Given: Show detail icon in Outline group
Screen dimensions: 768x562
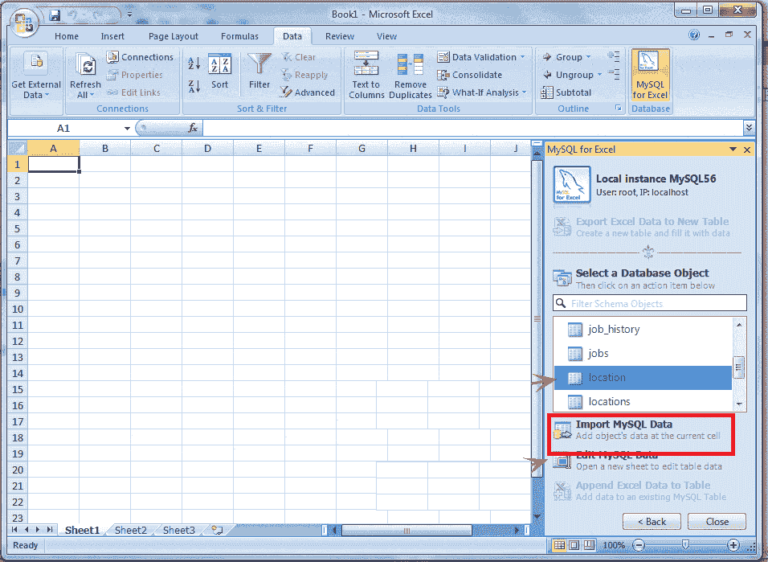Looking at the screenshot, I should (x=614, y=56).
